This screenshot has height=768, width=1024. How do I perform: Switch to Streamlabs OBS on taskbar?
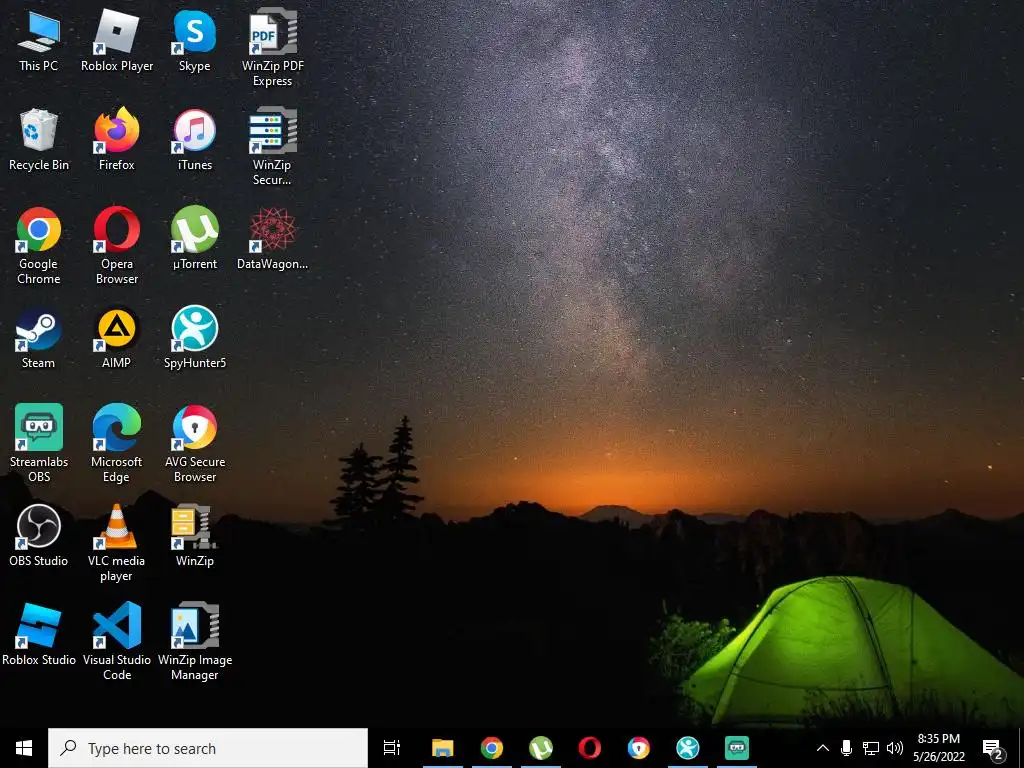[737, 748]
